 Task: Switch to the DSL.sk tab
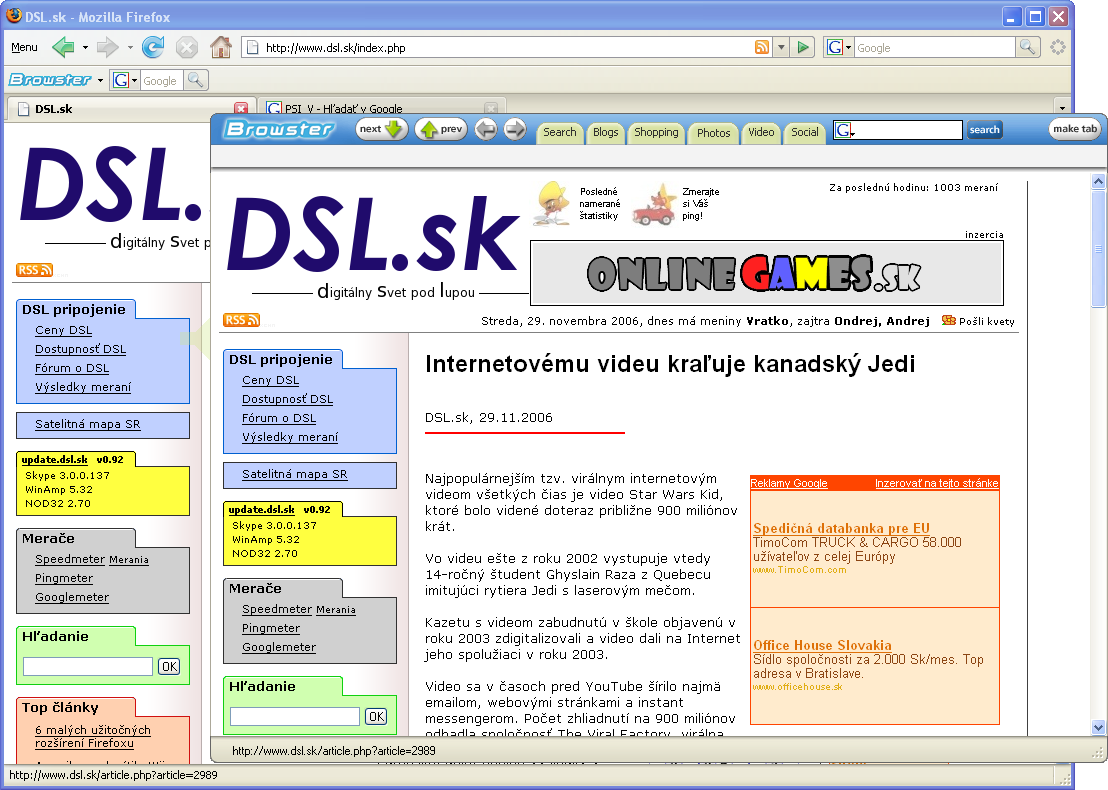pos(131,109)
